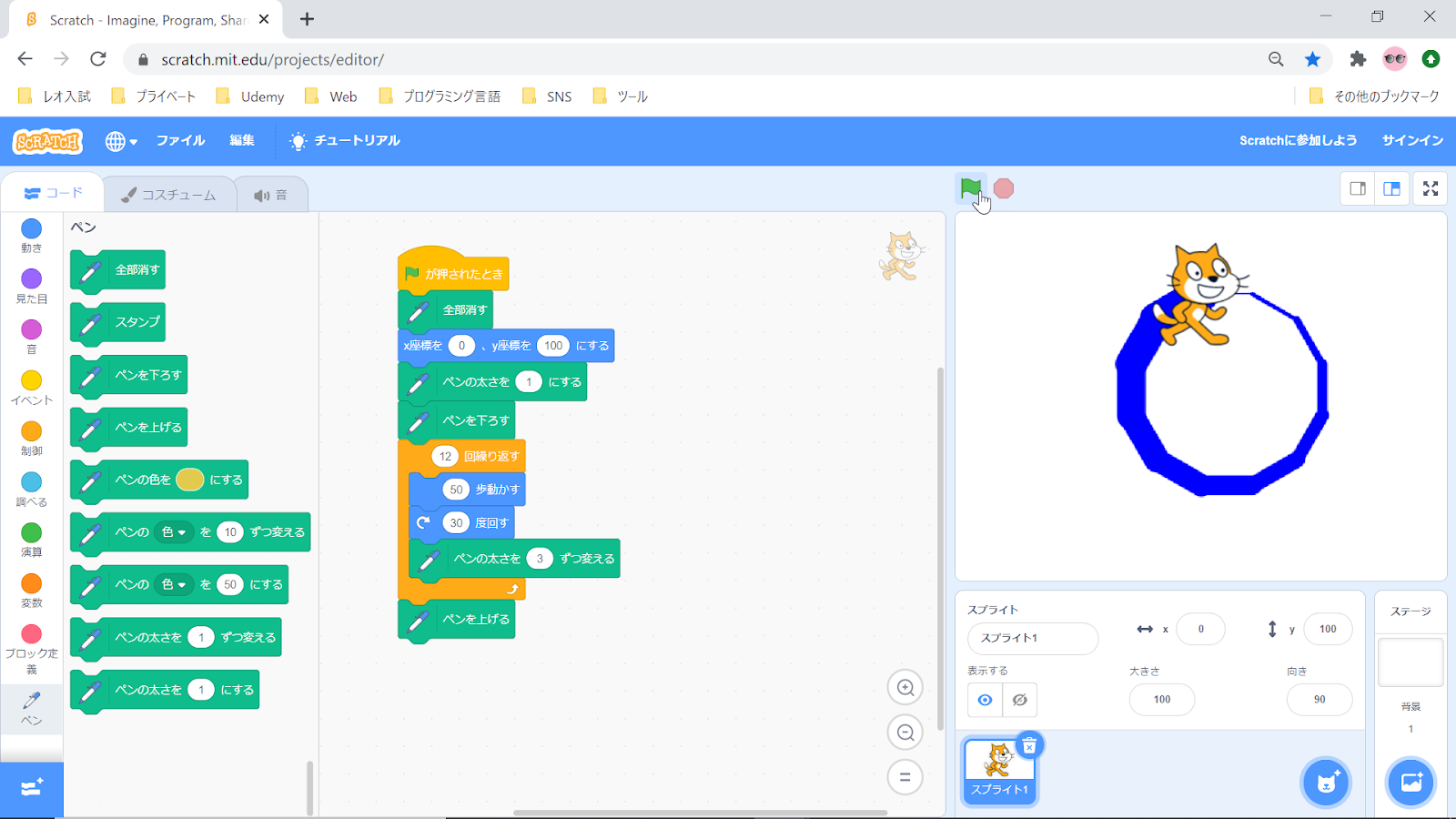Click Scratchに参加しよう link
The height and width of the screenshot is (819, 1456).
[x=1298, y=140]
